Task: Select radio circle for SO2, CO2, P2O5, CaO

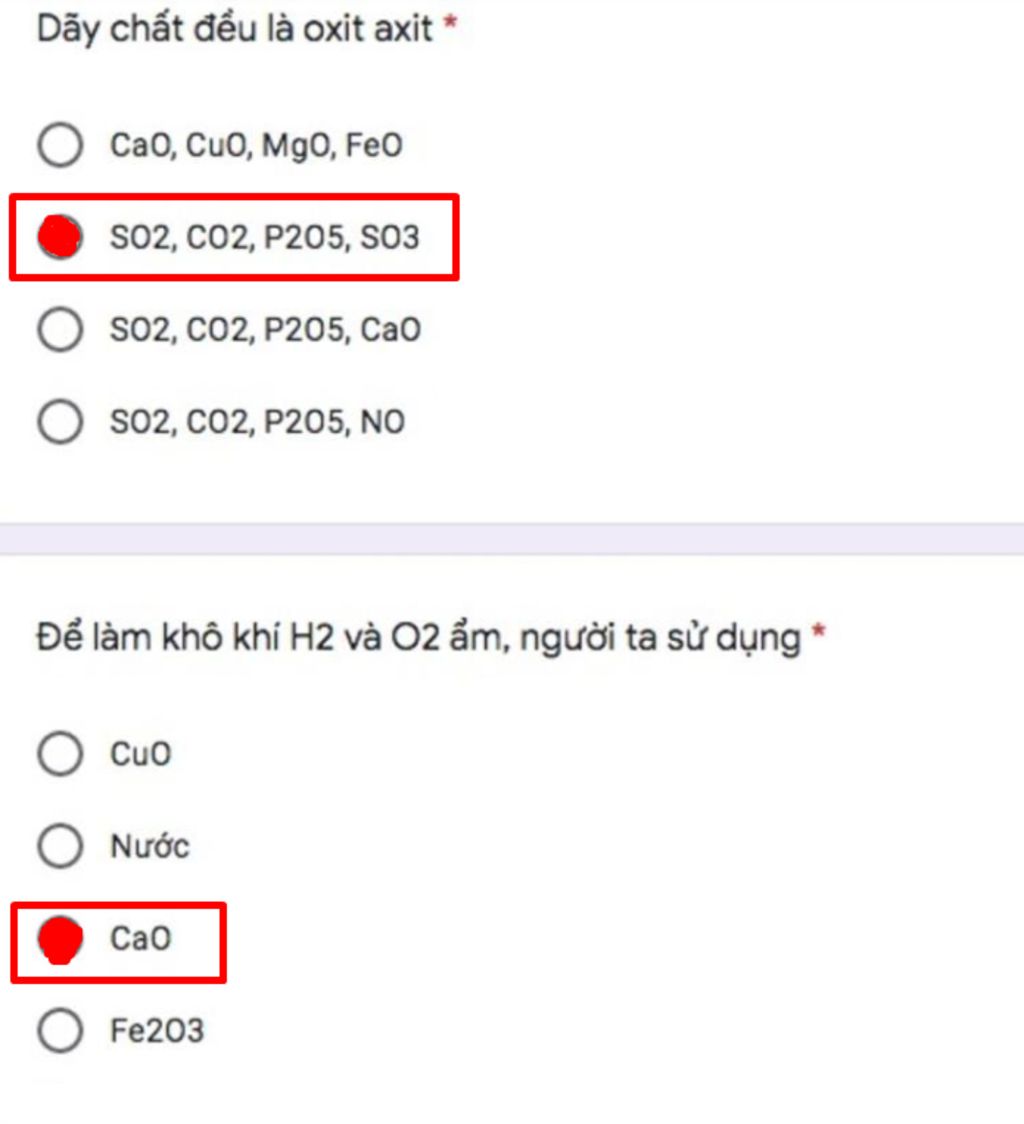Action: [x=60, y=329]
